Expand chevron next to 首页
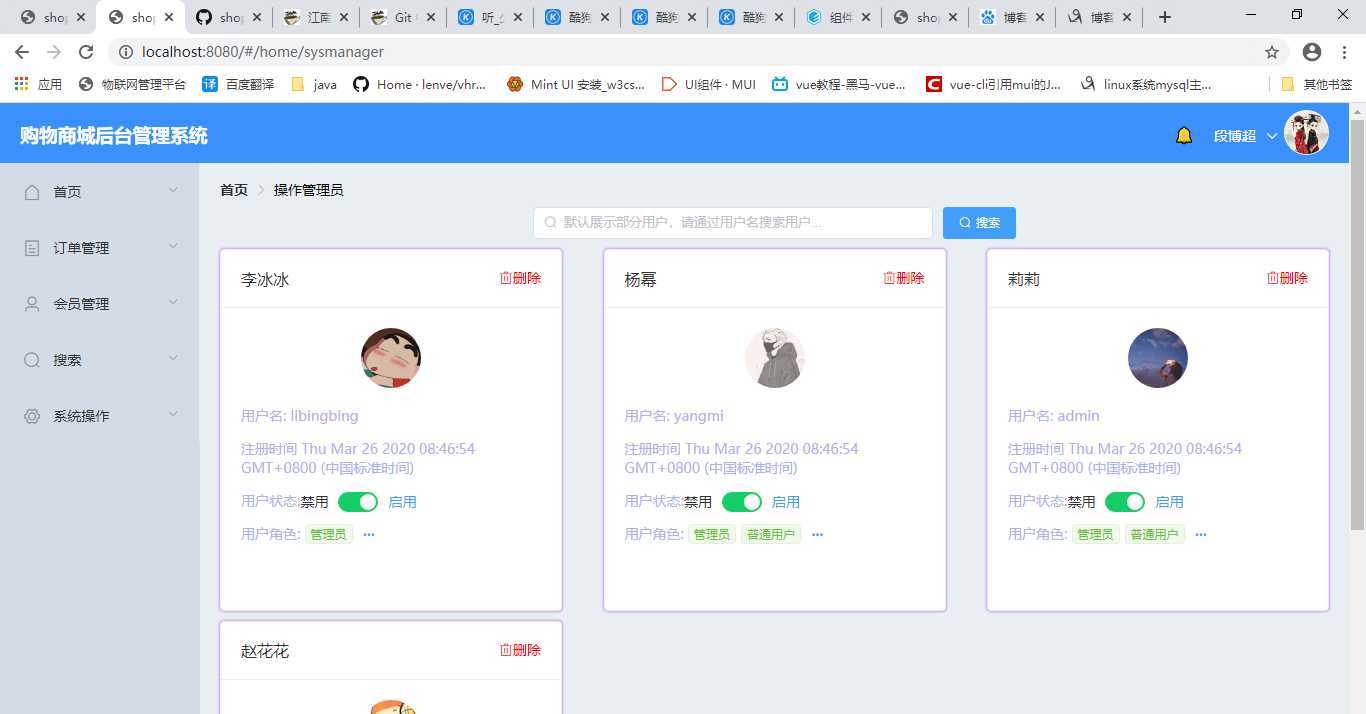The width and height of the screenshot is (1366, 714). [x=173, y=190]
